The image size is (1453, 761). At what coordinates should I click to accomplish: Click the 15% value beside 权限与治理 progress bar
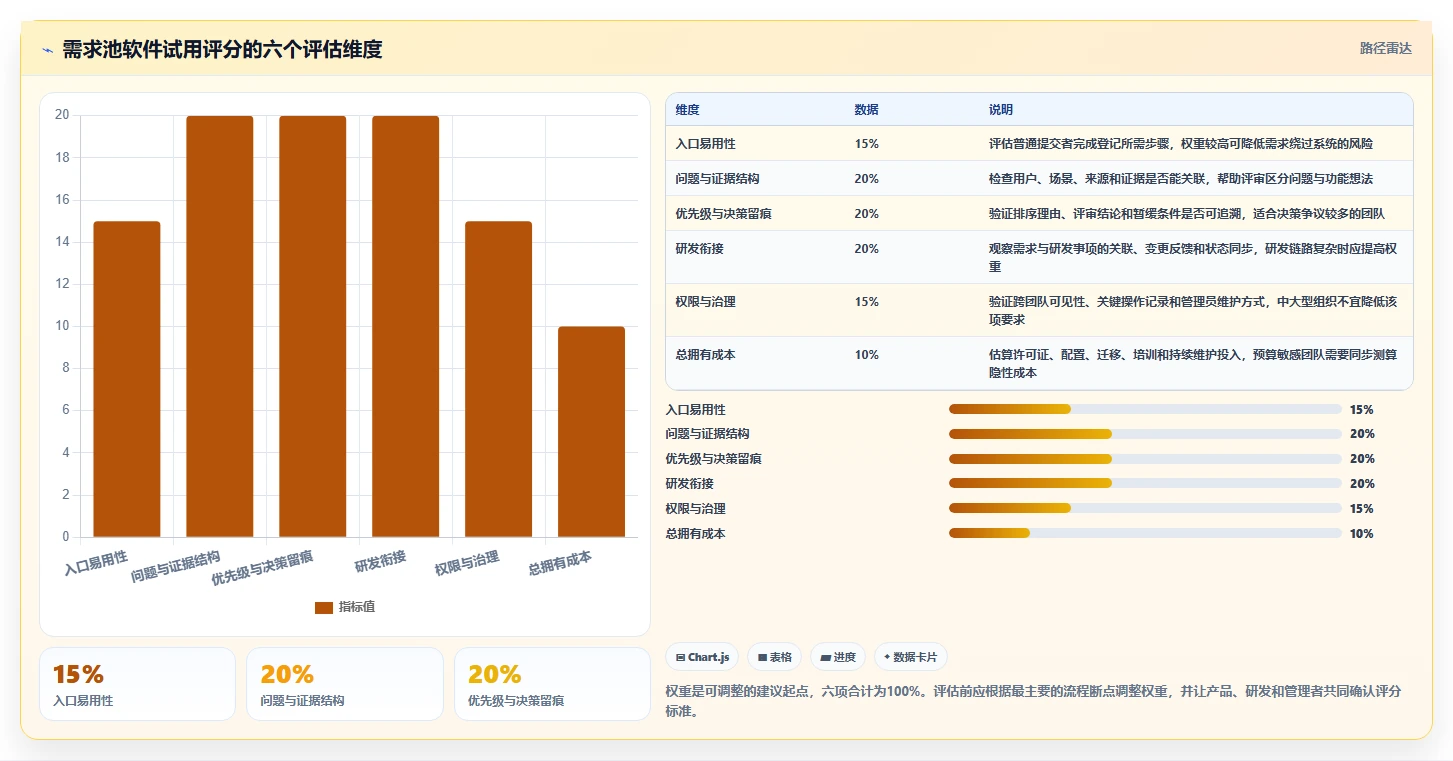(1362, 509)
